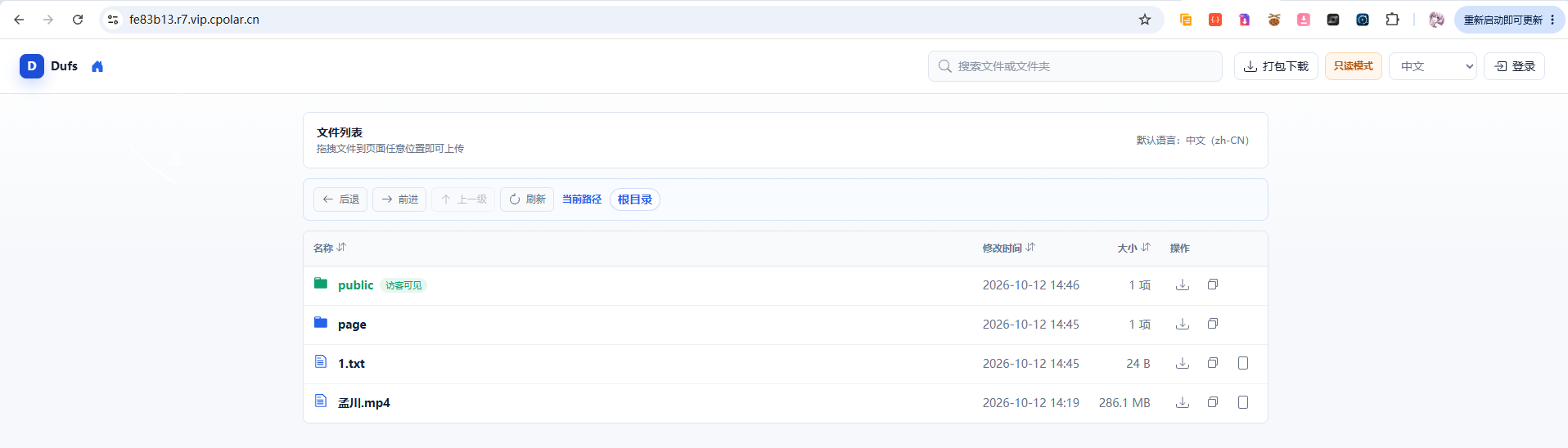This screenshot has height=448, width=1568.
Task: Open the browser extensions puzzle icon
Action: tap(1392, 20)
